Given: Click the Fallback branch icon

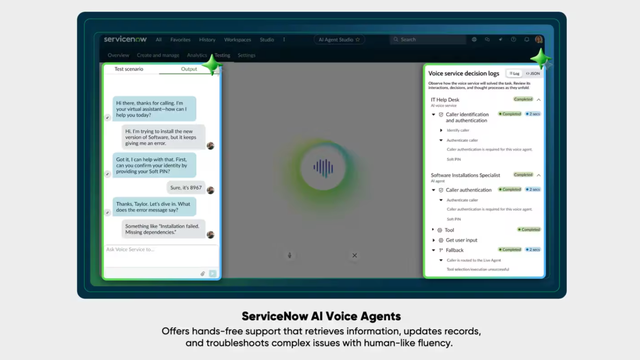Looking at the screenshot, I should [x=441, y=250].
